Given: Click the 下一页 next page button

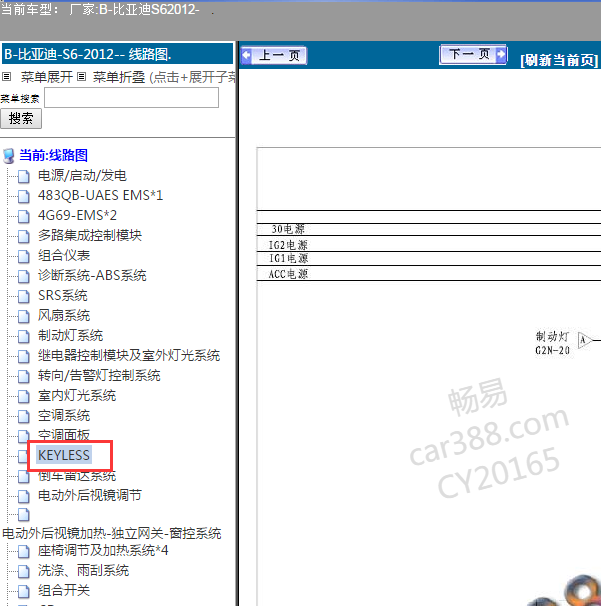Looking at the screenshot, I should 473,54.
